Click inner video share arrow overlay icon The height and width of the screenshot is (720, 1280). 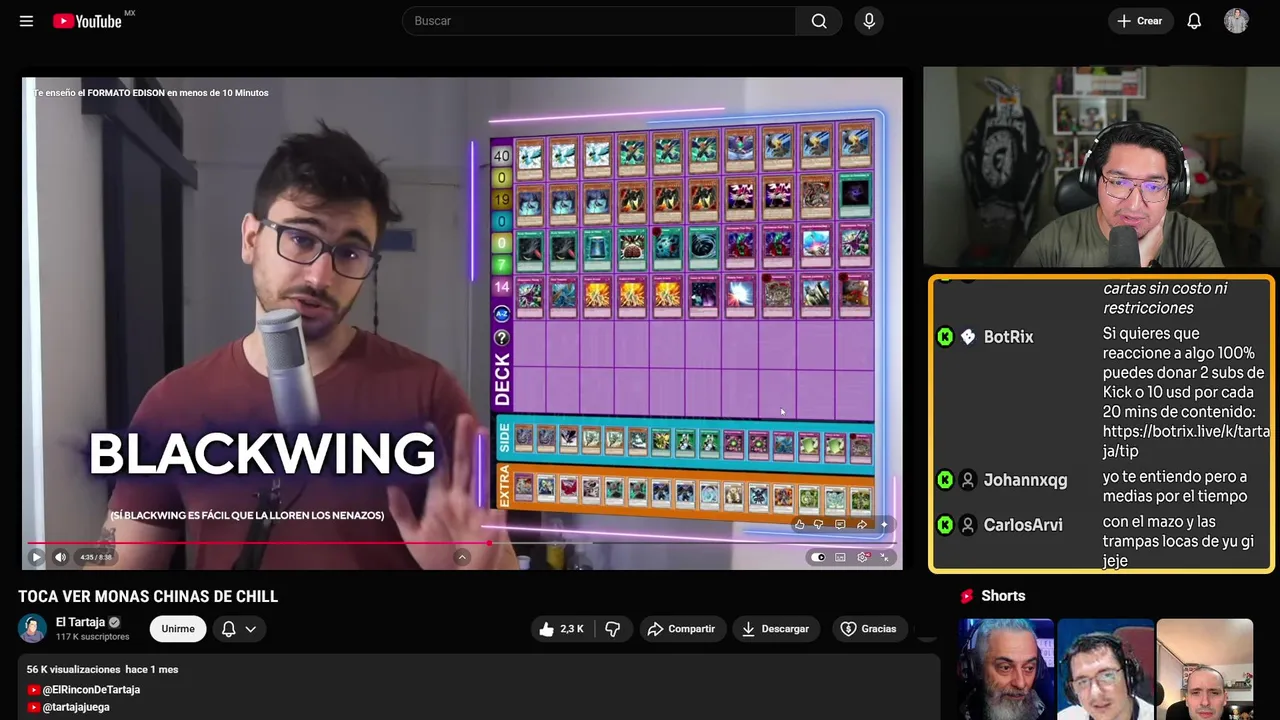coord(862,524)
